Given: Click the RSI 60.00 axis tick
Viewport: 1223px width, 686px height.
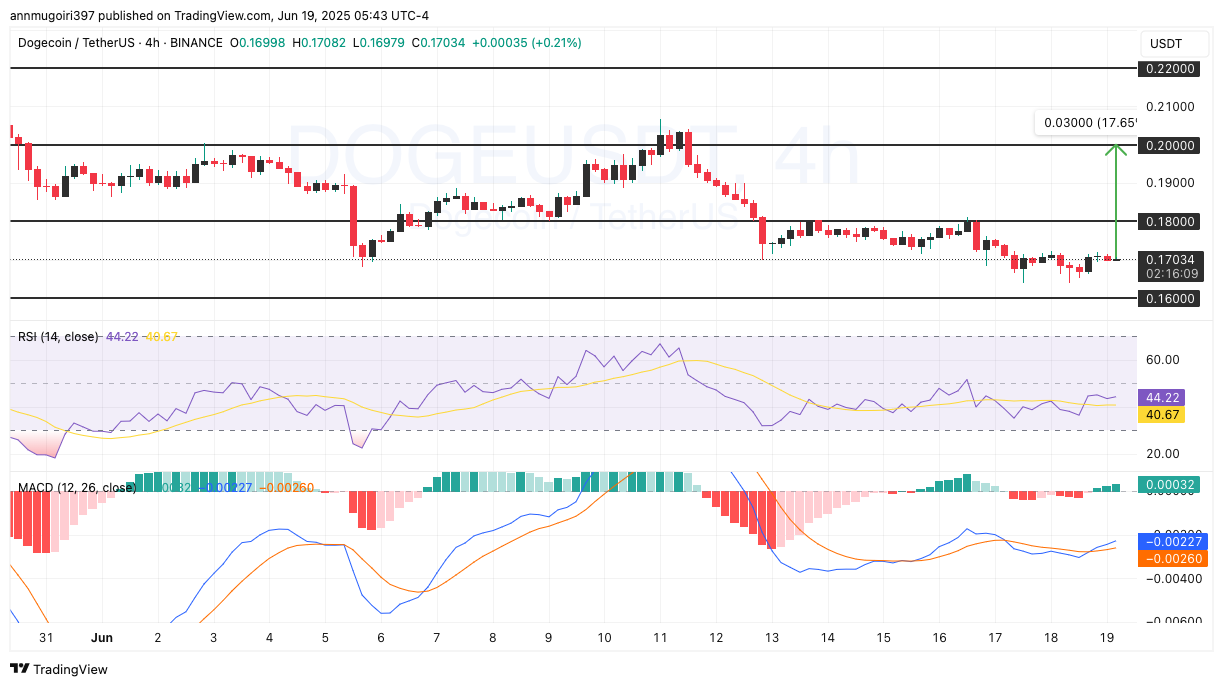Looking at the screenshot, I should (1163, 360).
